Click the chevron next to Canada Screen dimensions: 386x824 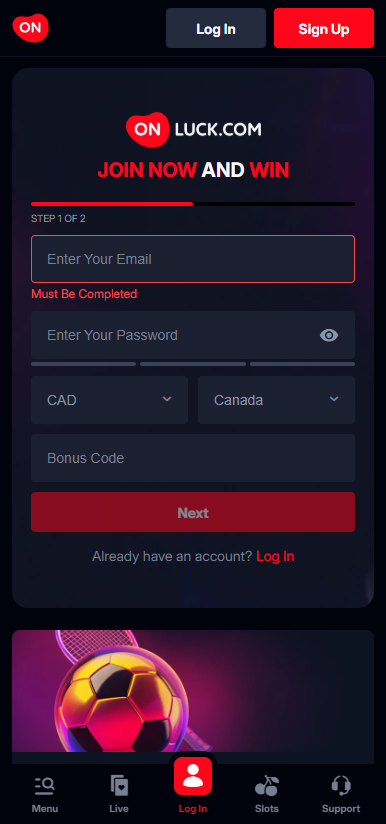[x=334, y=399]
